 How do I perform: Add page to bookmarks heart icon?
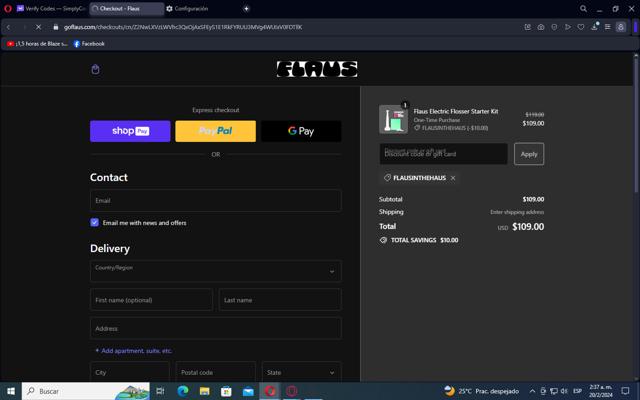[x=581, y=27]
